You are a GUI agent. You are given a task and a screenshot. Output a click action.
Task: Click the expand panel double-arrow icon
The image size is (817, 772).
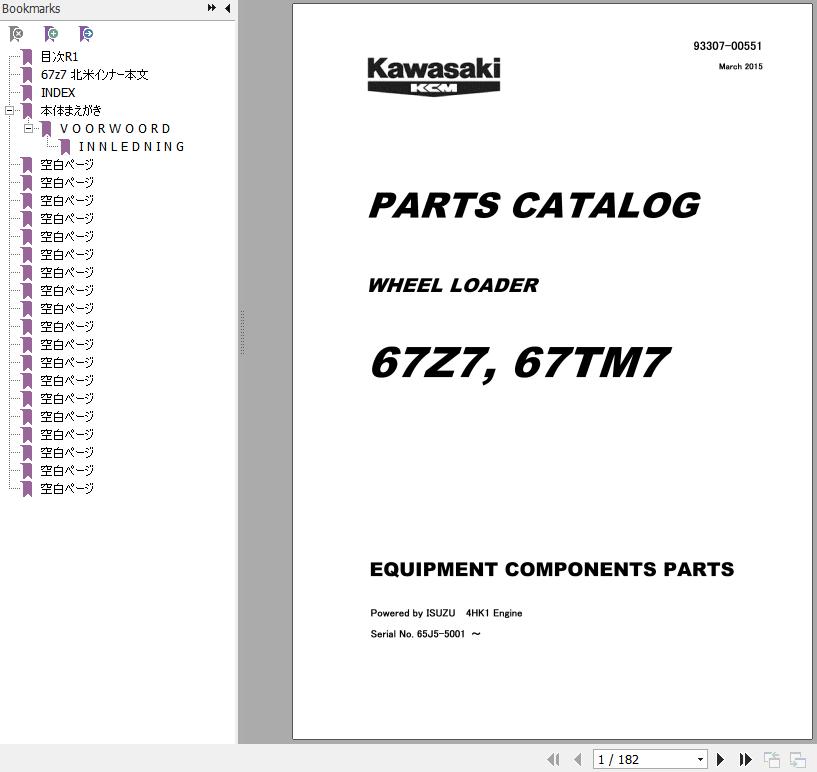pos(212,8)
